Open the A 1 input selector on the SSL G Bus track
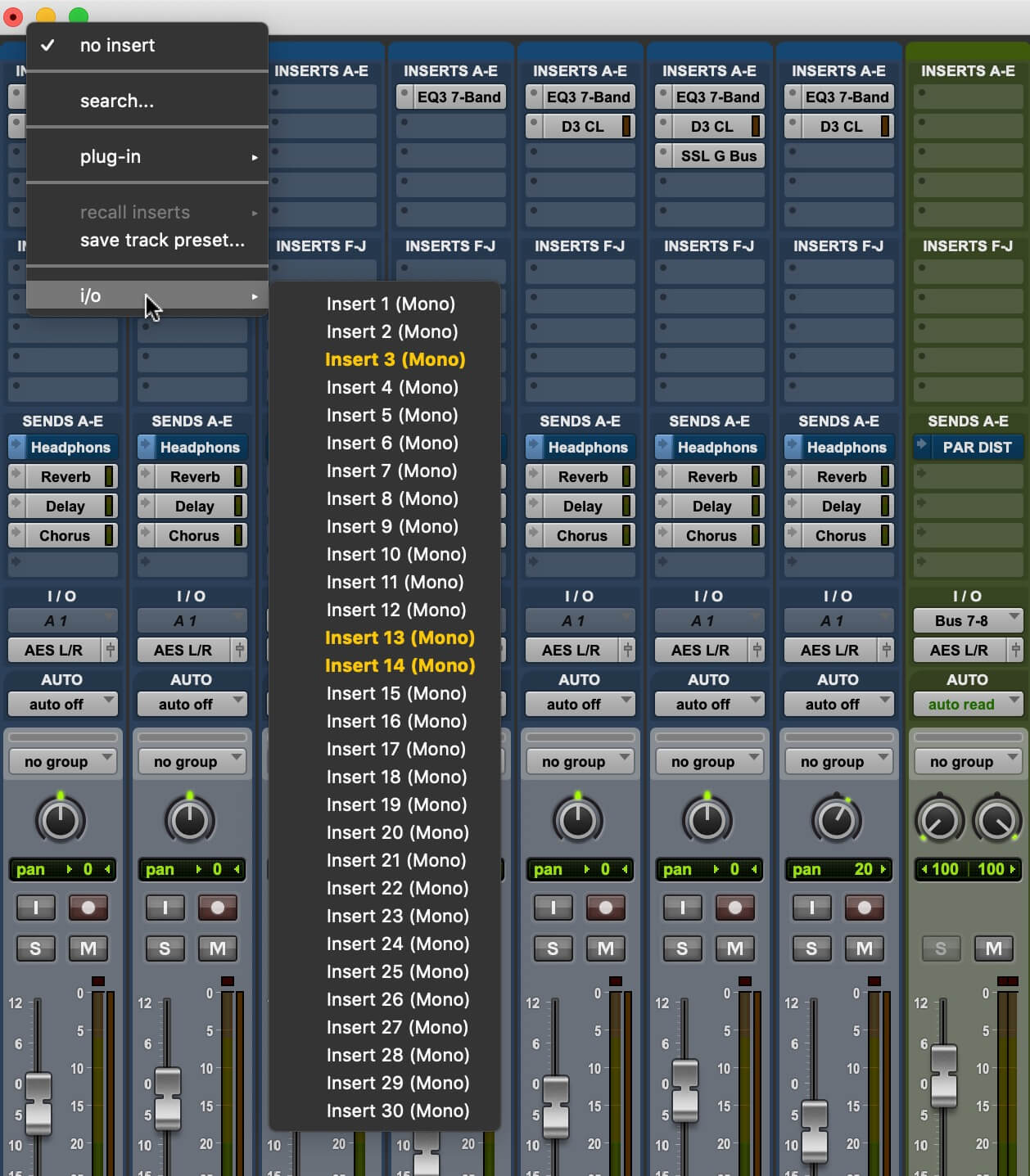The height and width of the screenshot is (1176, 1030). coord(709,620)
